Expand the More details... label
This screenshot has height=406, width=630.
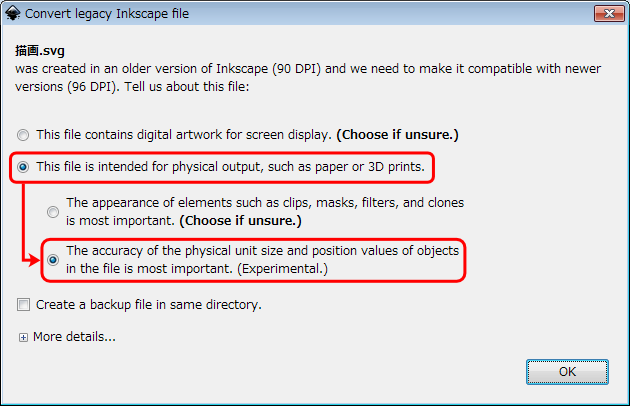click(74, 337)
